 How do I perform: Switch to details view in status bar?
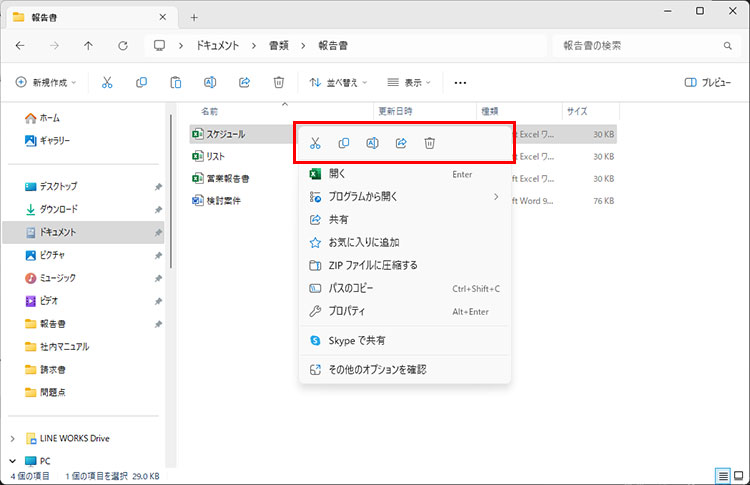(x=722, y=474)
